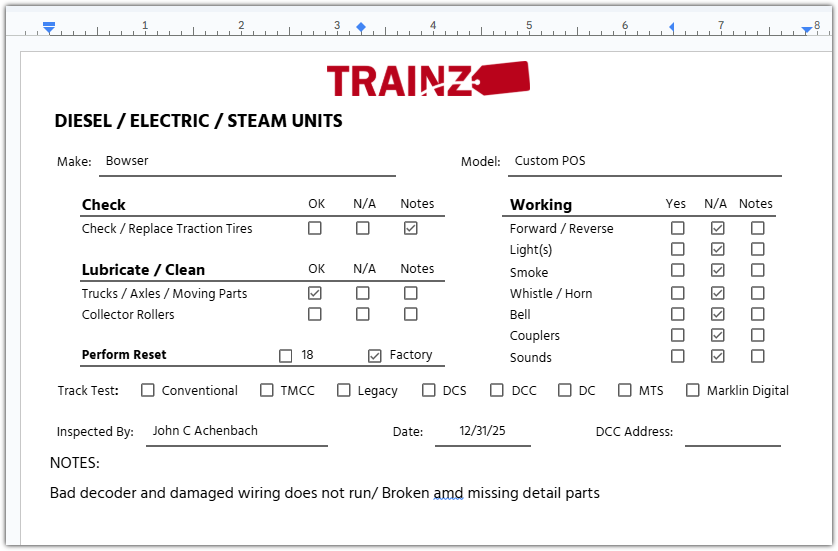This screenshot has height=551, width=838.
Task: Click the right indent triangle on ruler
Action: point(806,30)
